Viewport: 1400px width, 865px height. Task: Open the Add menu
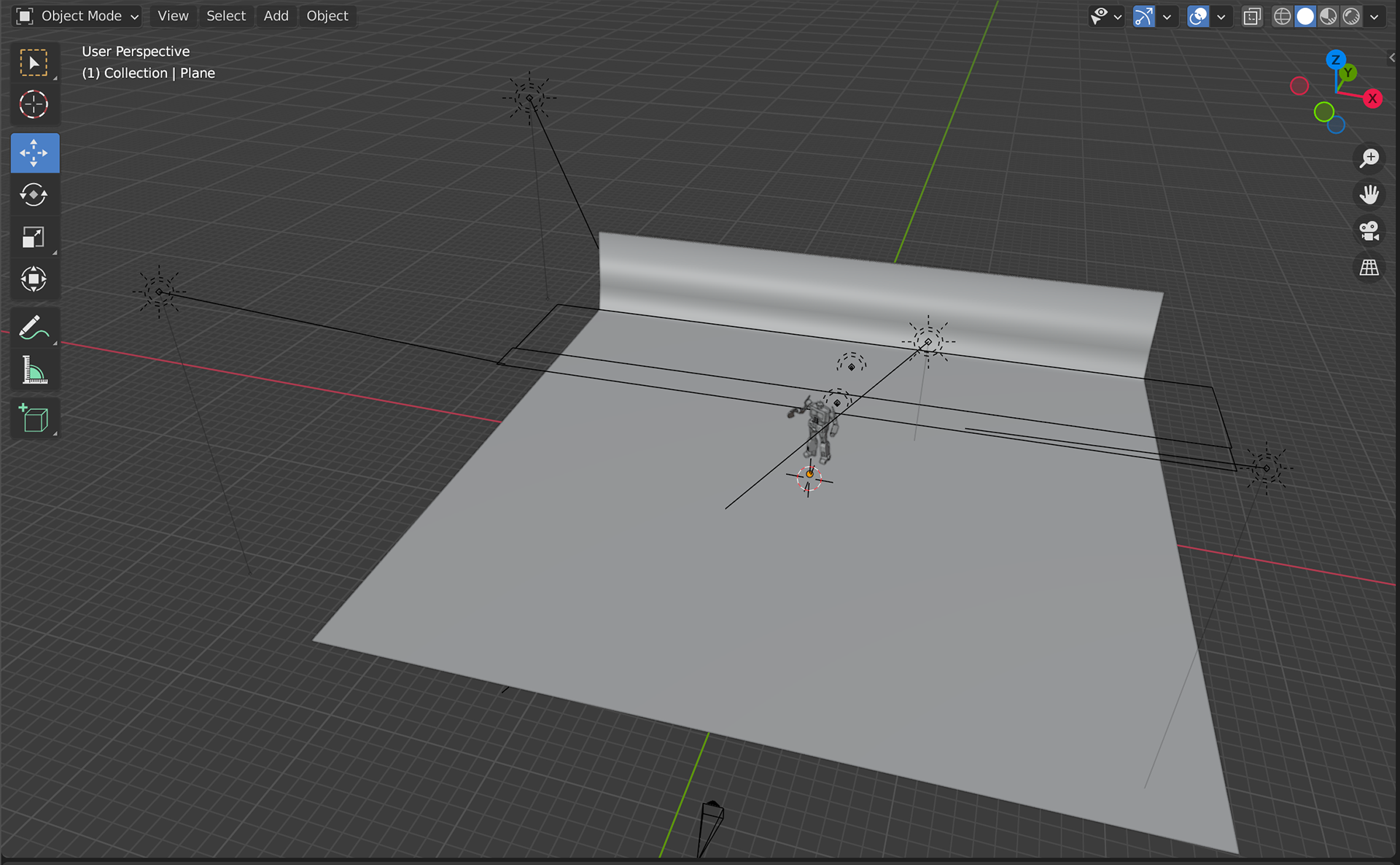point(276,16)
